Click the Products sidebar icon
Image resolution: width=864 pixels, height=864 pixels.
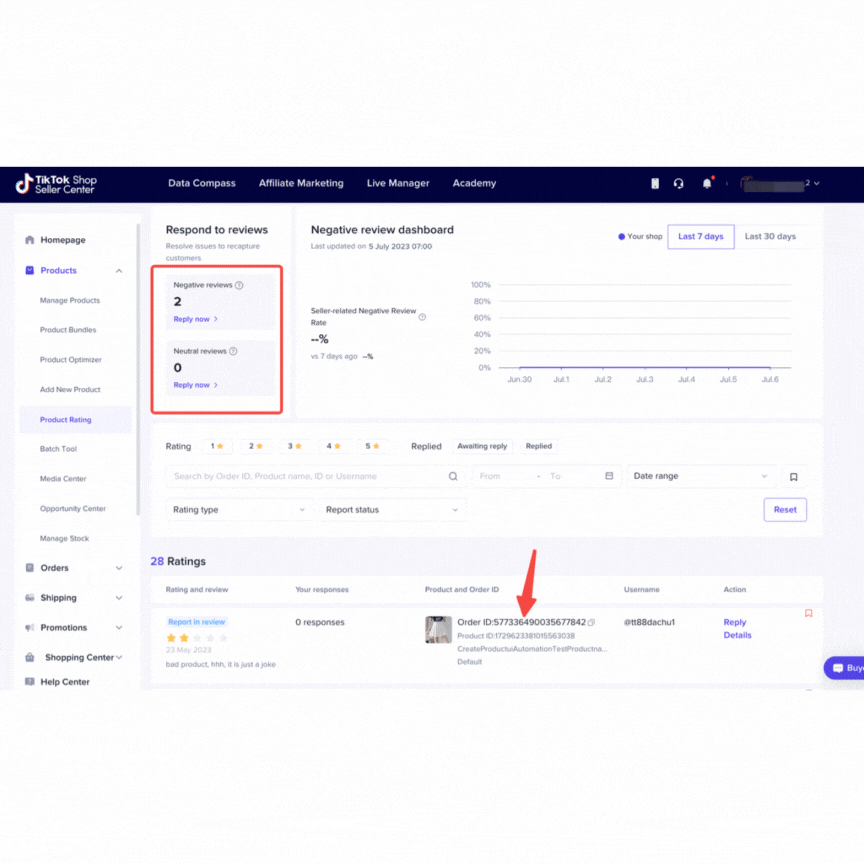[30, 270]
